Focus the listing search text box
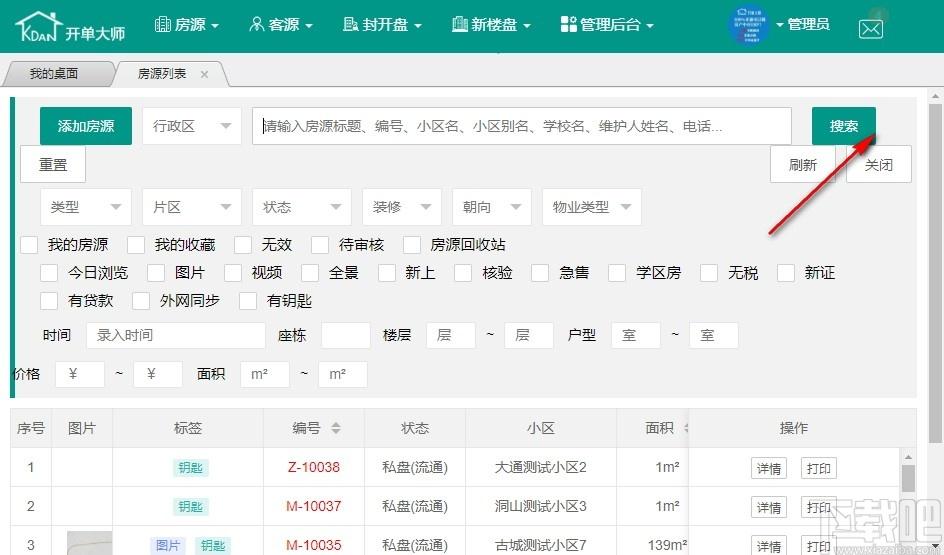Image resolution: width=944 pixels, height=555 pixels. click(521, 126)
